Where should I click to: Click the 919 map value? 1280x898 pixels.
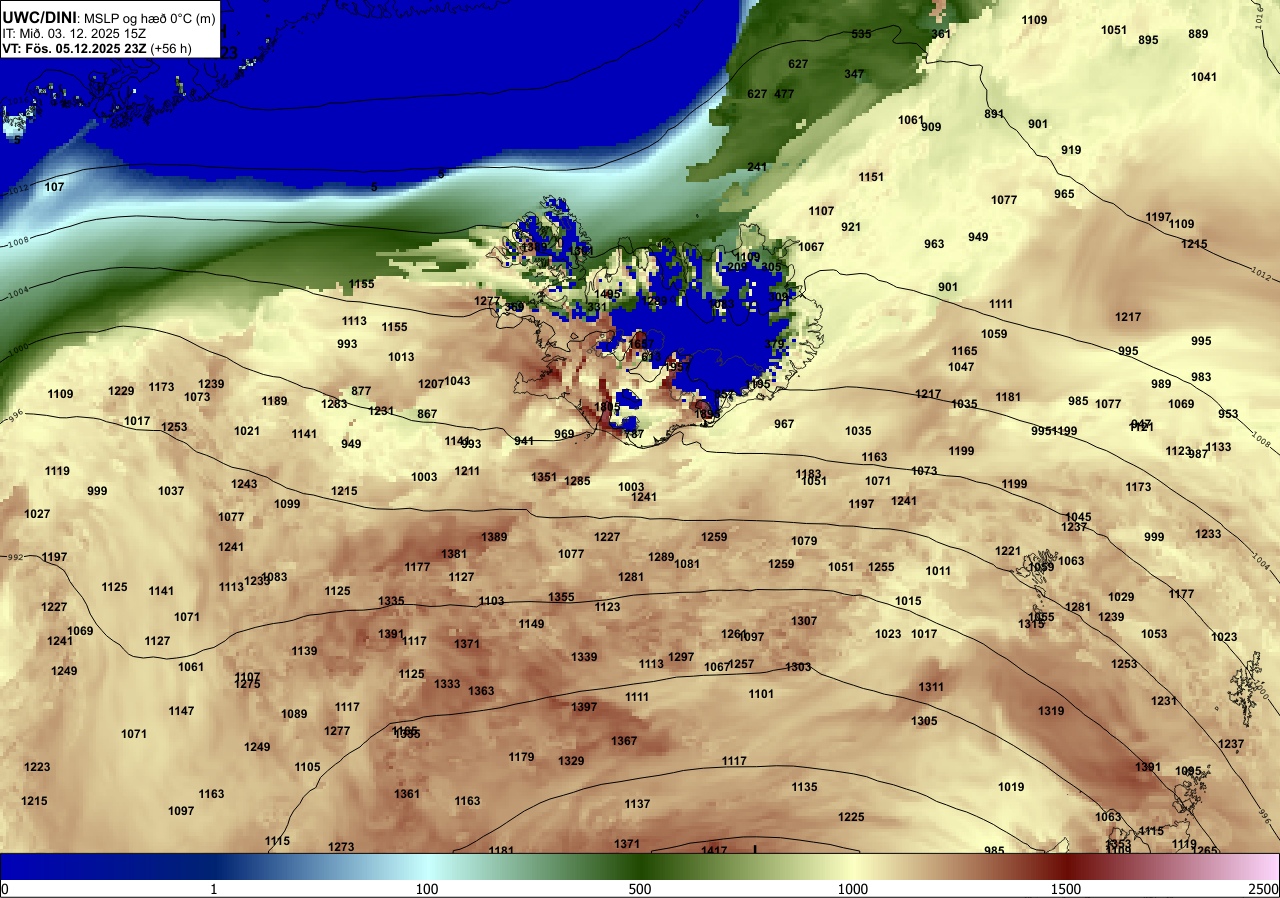[1071, 150]
